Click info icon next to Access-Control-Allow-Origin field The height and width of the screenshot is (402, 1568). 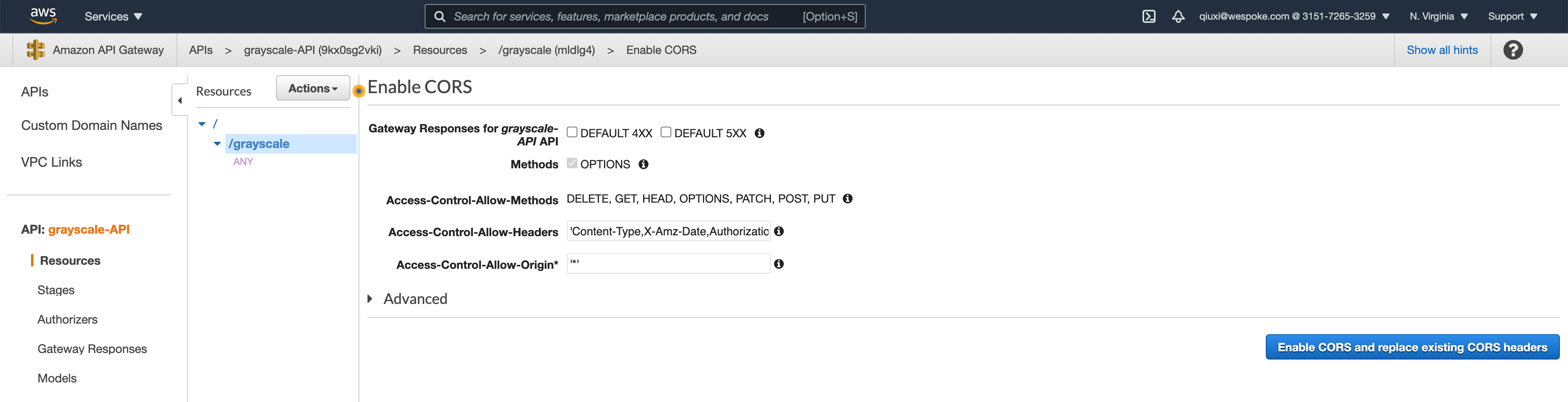pos(779,264)
